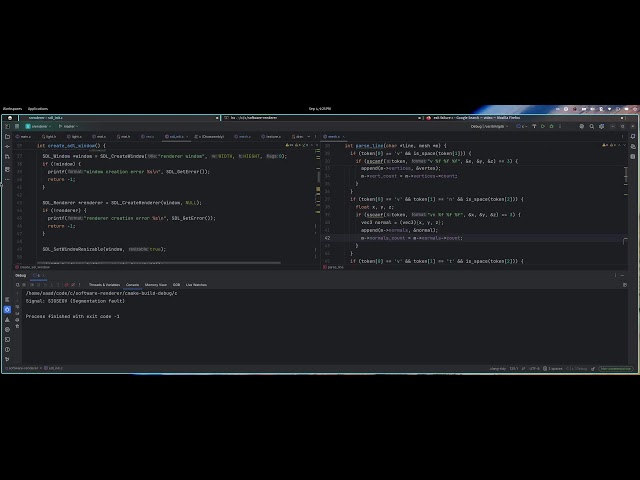Image resolution: width=640 pixels, height=480 pixels.
Task: Click 'Signal: SIGSEGV (Segmentation fault)' console line
Action: [x=75, y=301]
